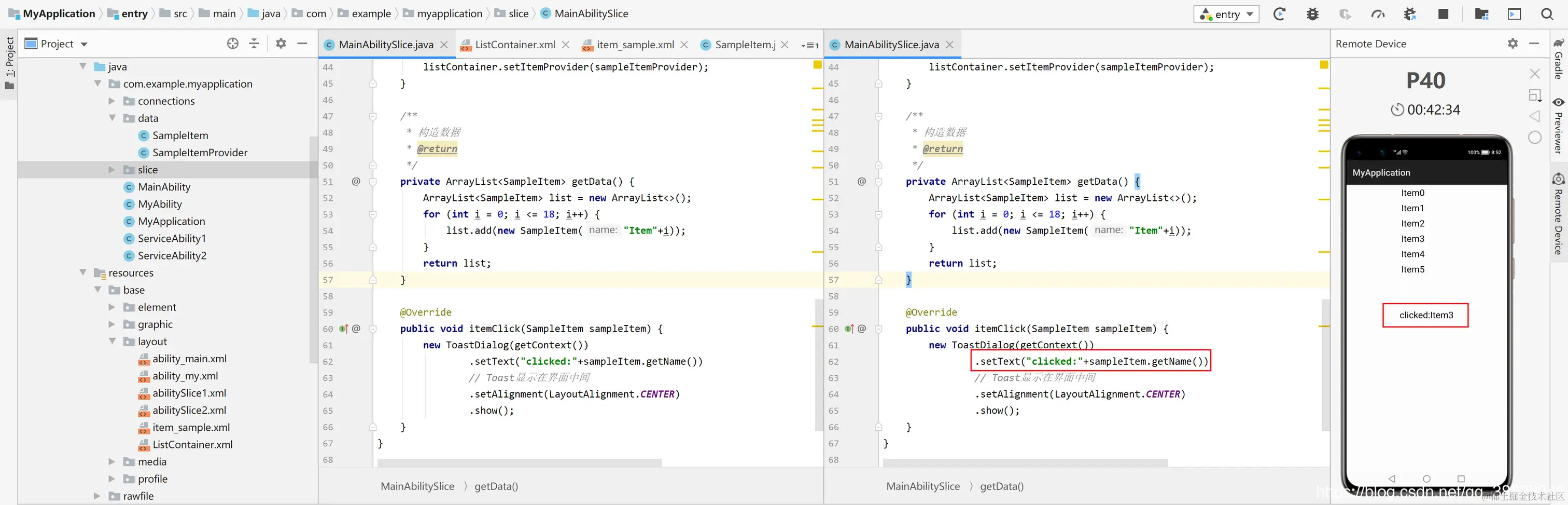Collapse the resources folder arrow
This screenshot has height=505, width=1568.
pos(83,273)
